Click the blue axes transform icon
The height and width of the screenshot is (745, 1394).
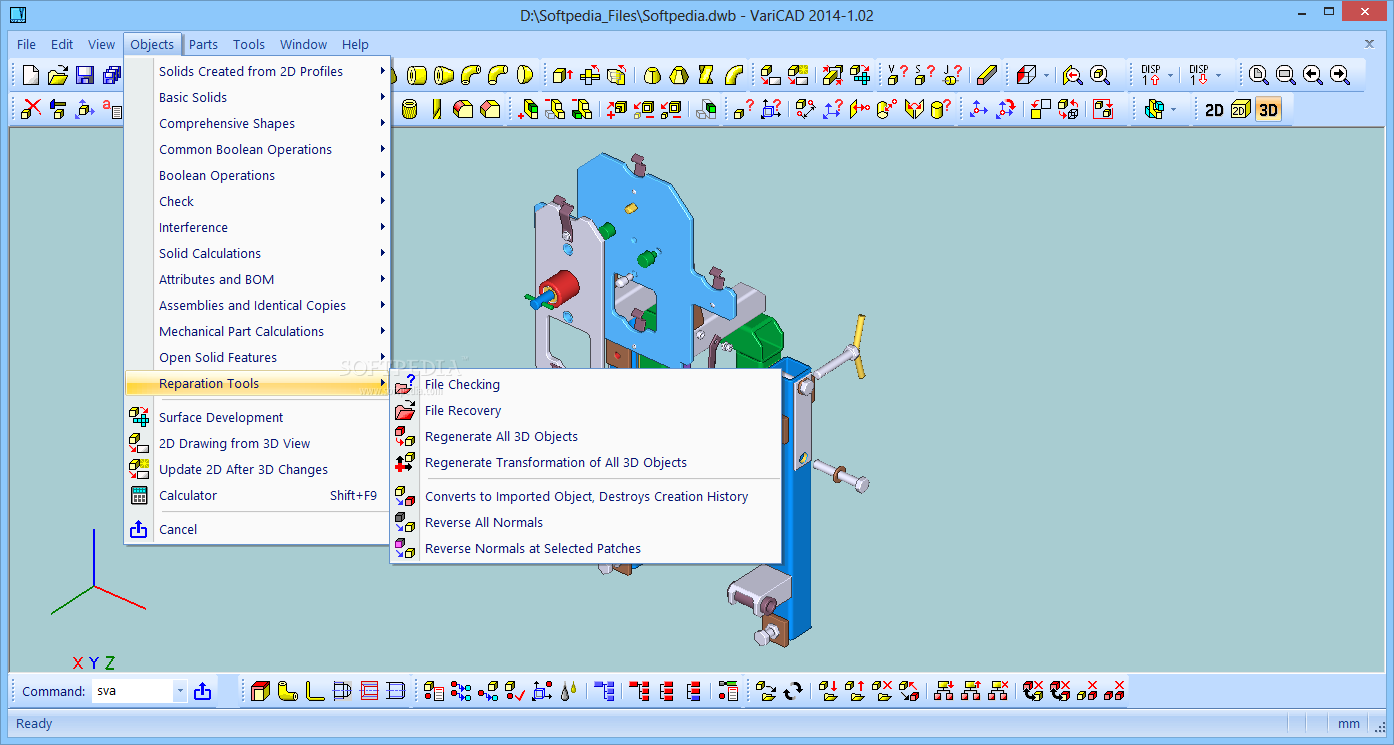[979, 109]
